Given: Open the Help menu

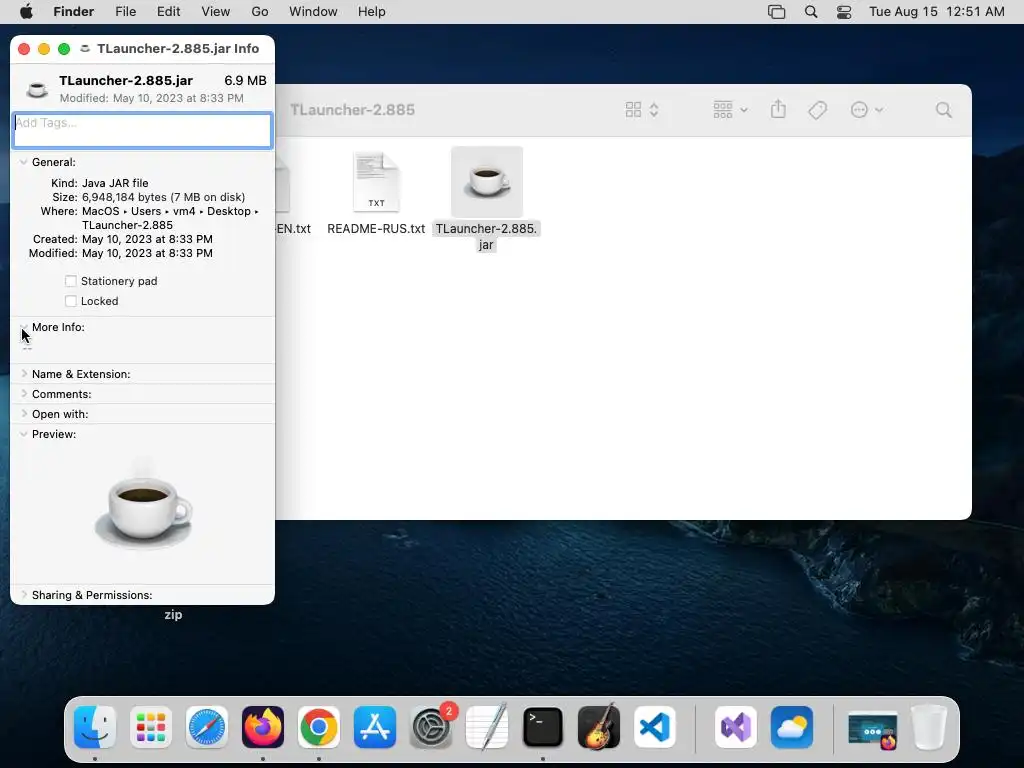Looking at the screenshot, I should [x=372, y=12].
